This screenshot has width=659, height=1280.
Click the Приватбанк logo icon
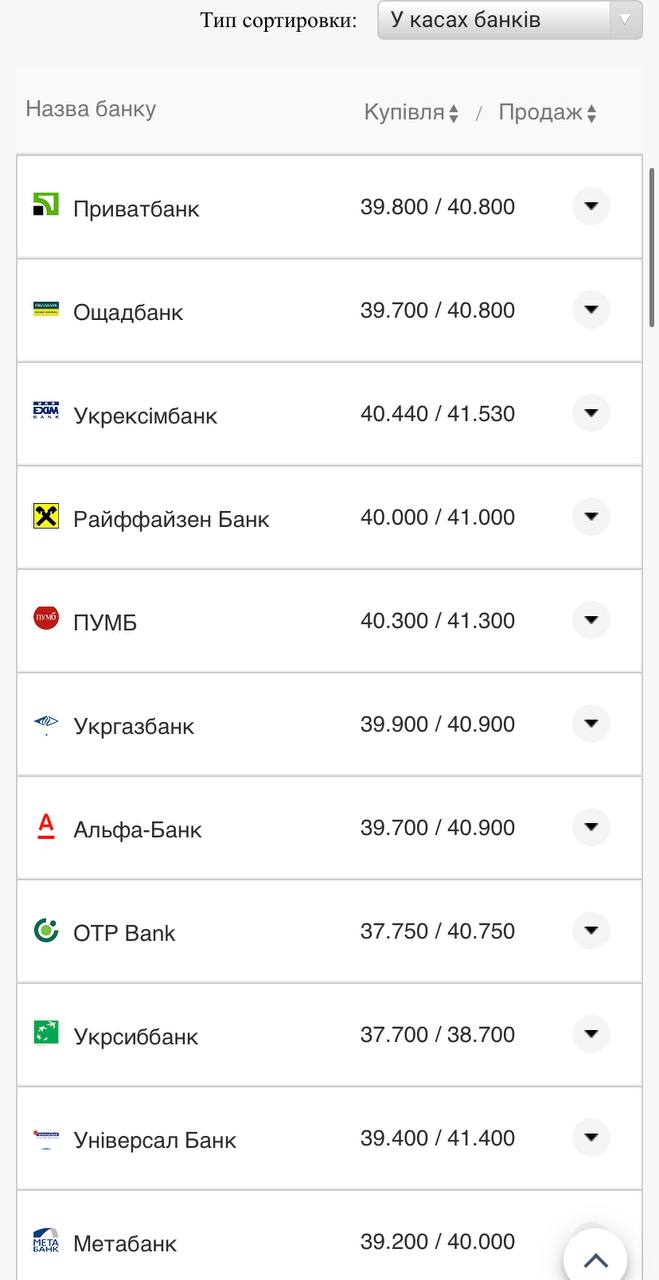coord(46,205)
